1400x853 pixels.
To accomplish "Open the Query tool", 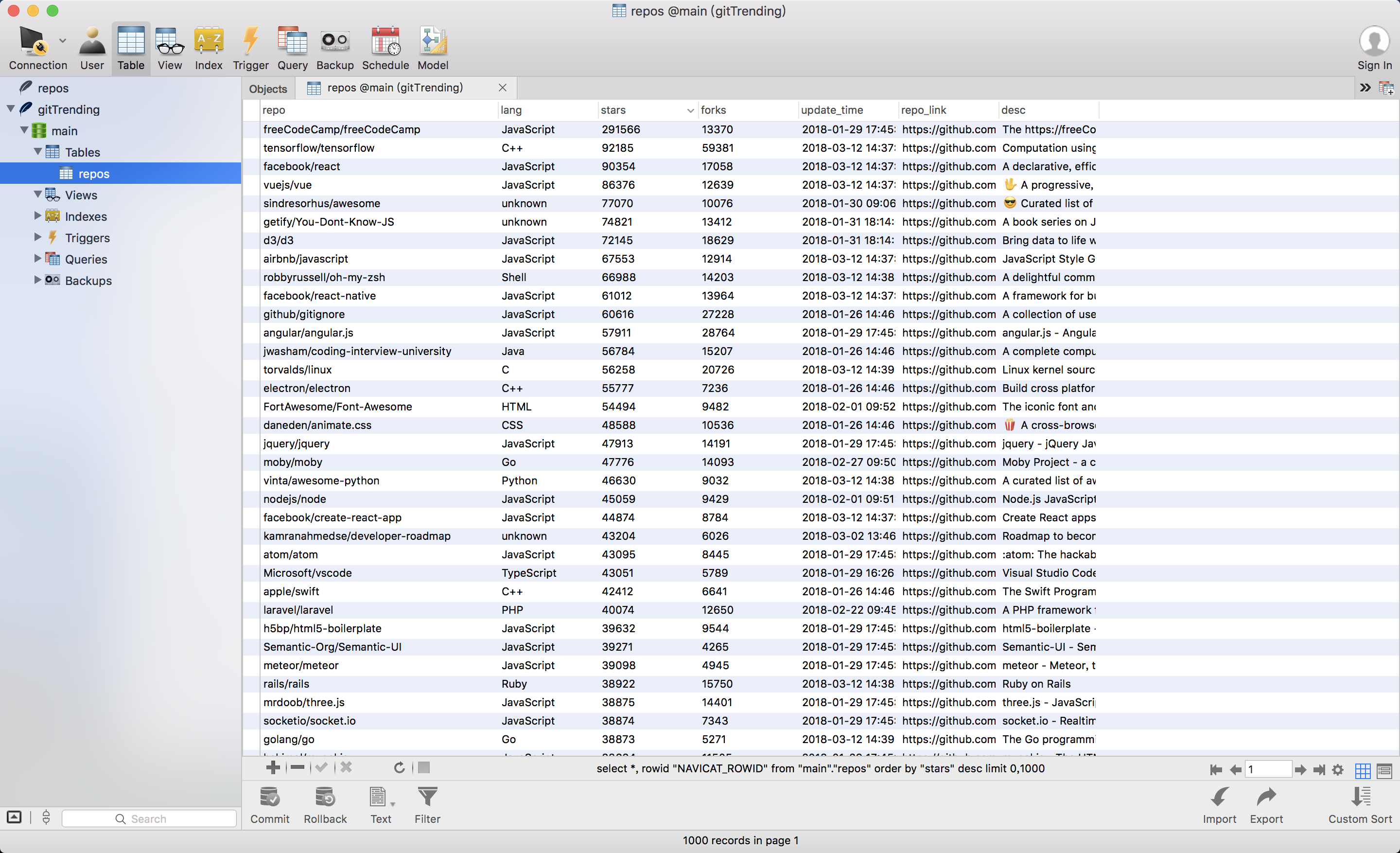I will (292, 48).
